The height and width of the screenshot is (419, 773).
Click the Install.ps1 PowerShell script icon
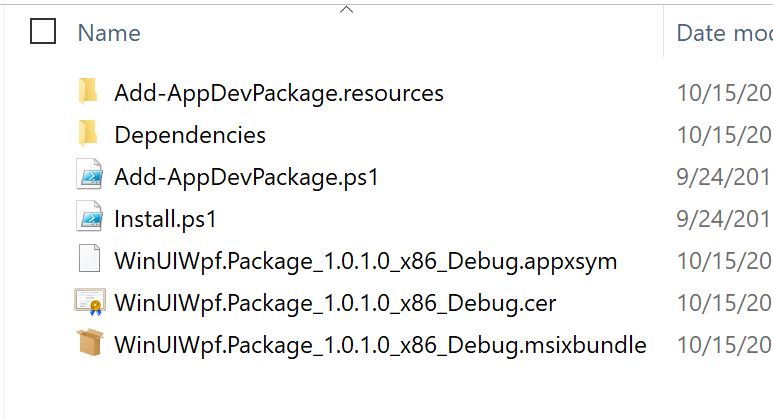pyautogui.click(x=89, y=219)
